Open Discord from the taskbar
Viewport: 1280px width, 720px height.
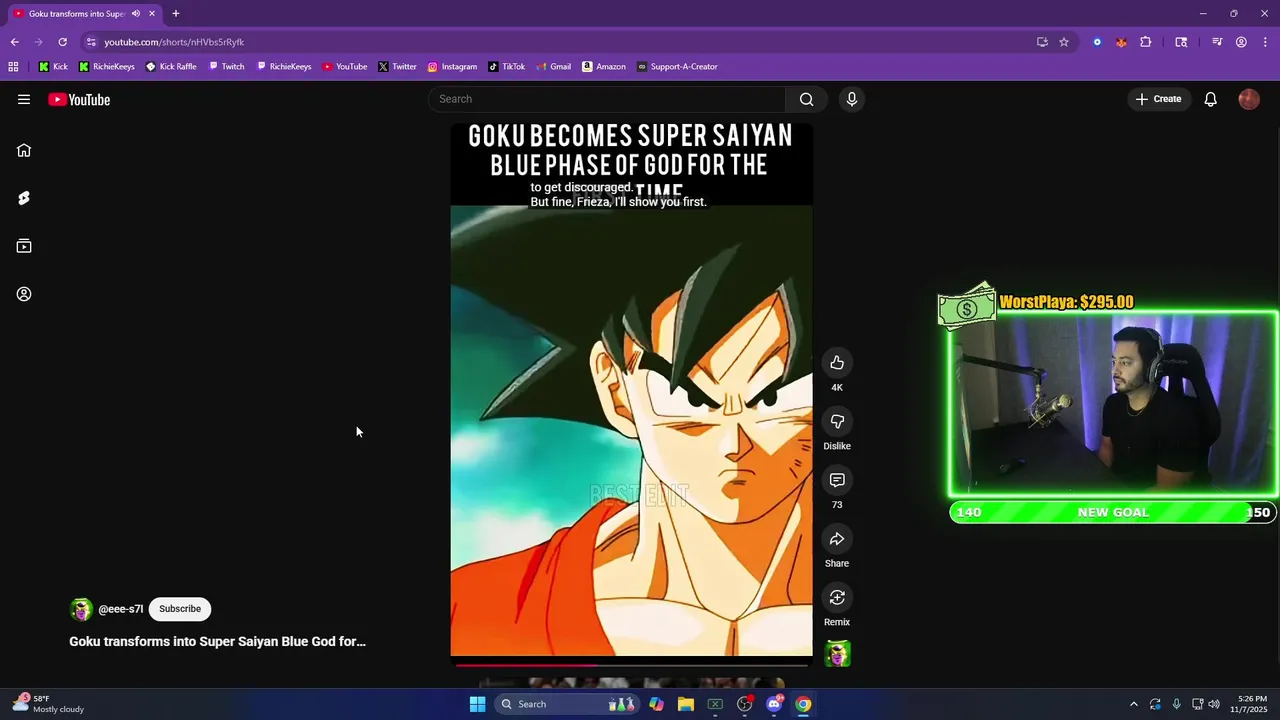774,704
